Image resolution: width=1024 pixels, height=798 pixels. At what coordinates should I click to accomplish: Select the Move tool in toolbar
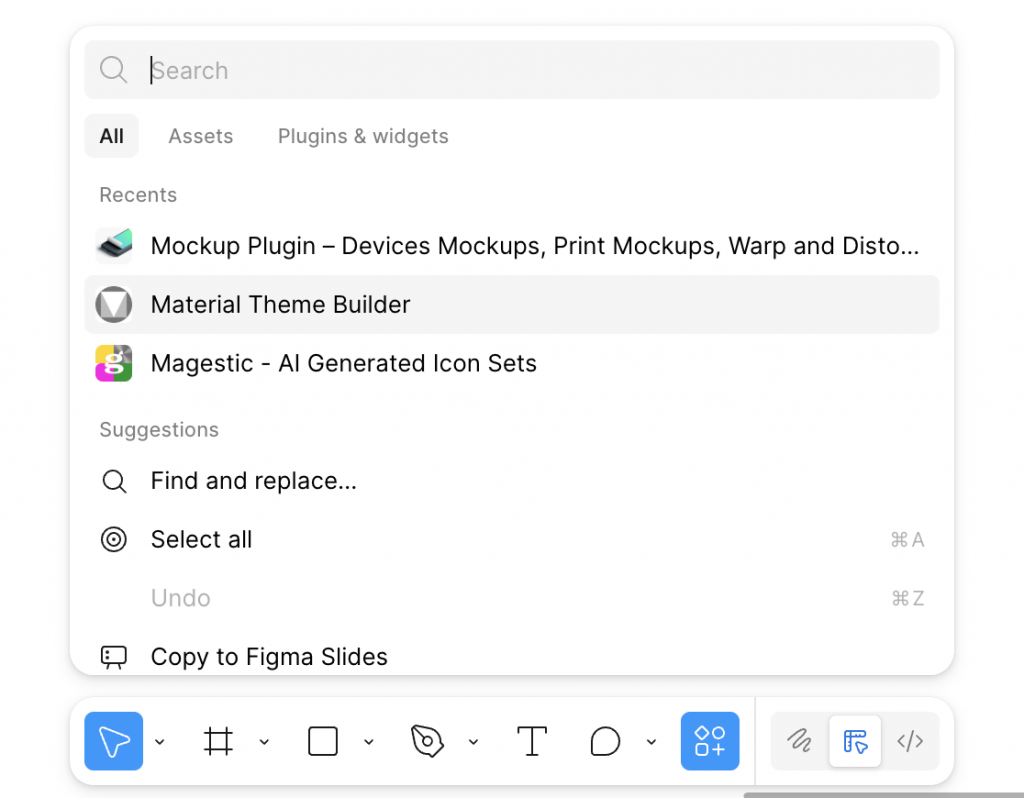[114, 741]
